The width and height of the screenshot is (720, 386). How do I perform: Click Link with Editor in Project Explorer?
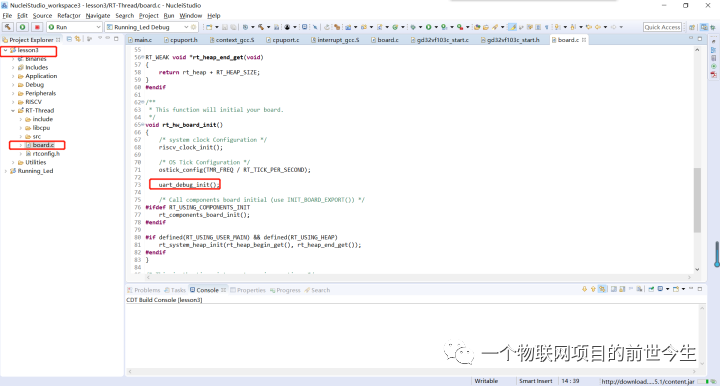78,39
